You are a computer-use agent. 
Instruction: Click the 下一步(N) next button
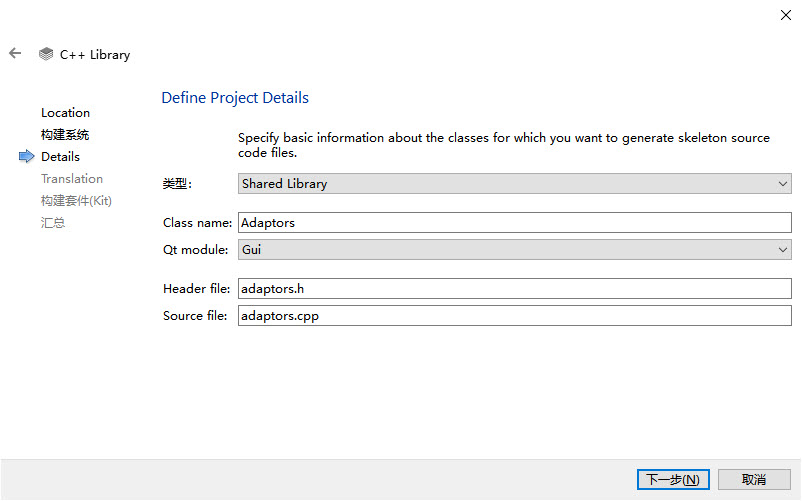pyautogui.click(x=673, y=480)
